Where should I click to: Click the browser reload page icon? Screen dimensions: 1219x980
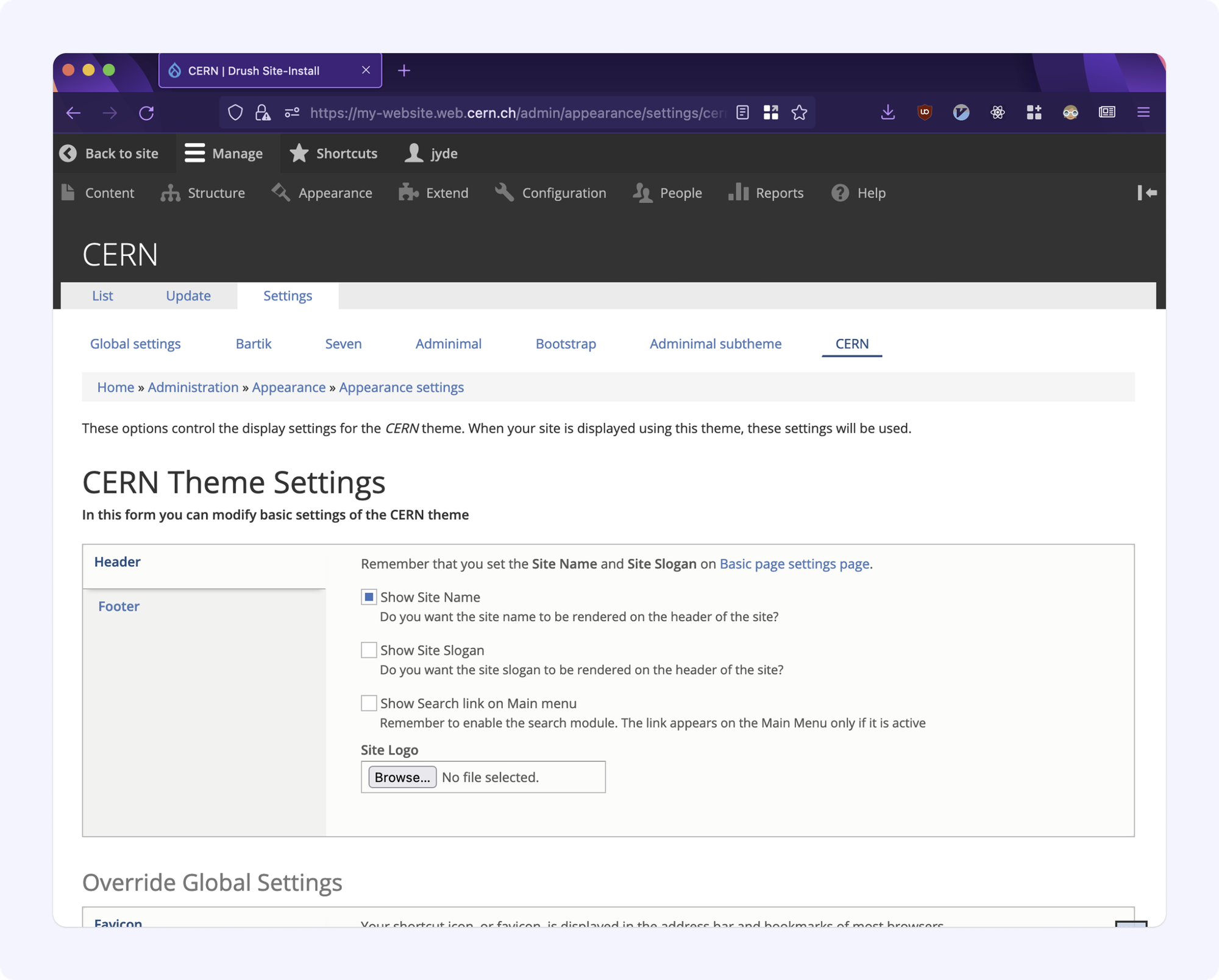pos(146,113)
